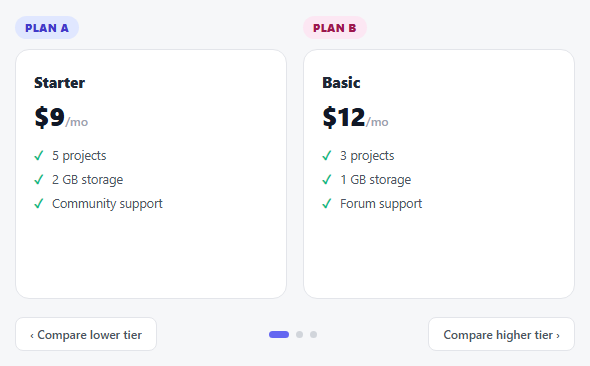
Task: Click the PLAN B badge
Action: pos(335,28)
